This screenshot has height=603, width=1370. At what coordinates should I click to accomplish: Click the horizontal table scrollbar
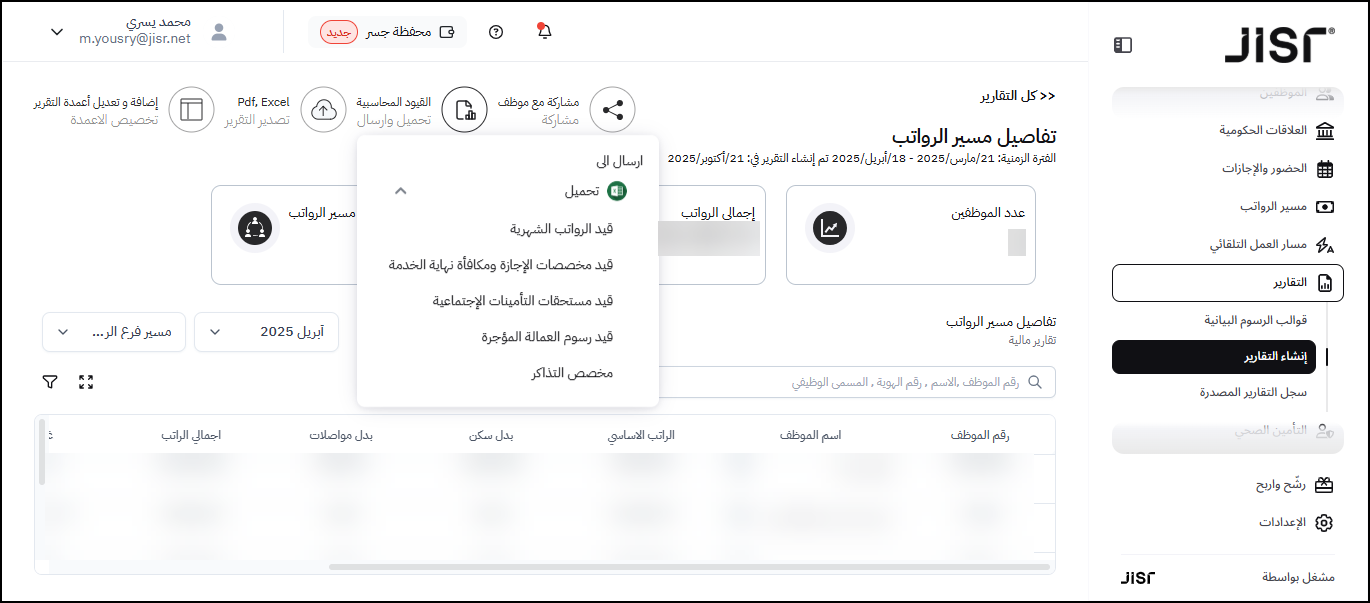(x=688, y=567)
